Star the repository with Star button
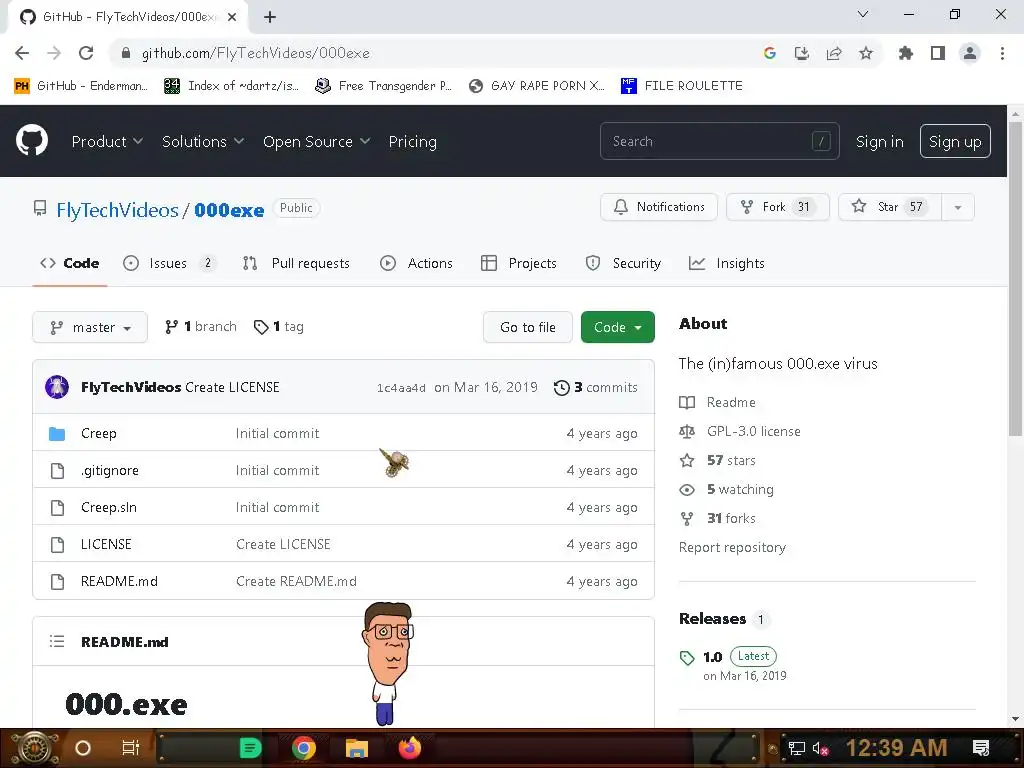The height and width of the screenshot is (768, 1024). 889,207
